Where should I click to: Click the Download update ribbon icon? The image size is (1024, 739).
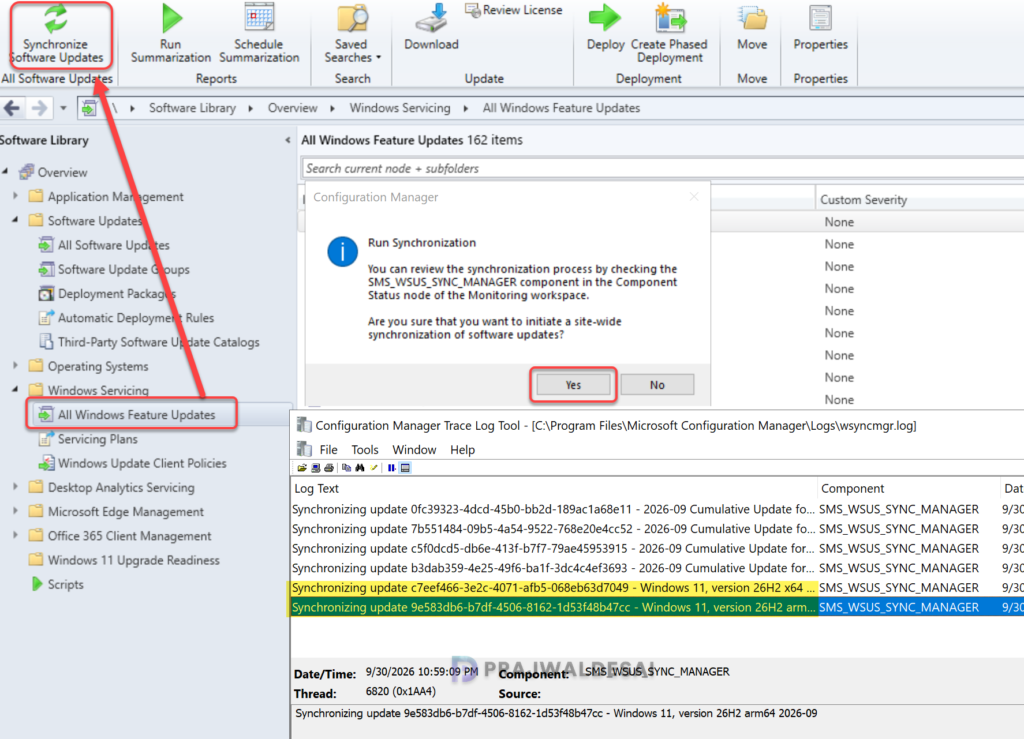431,27
